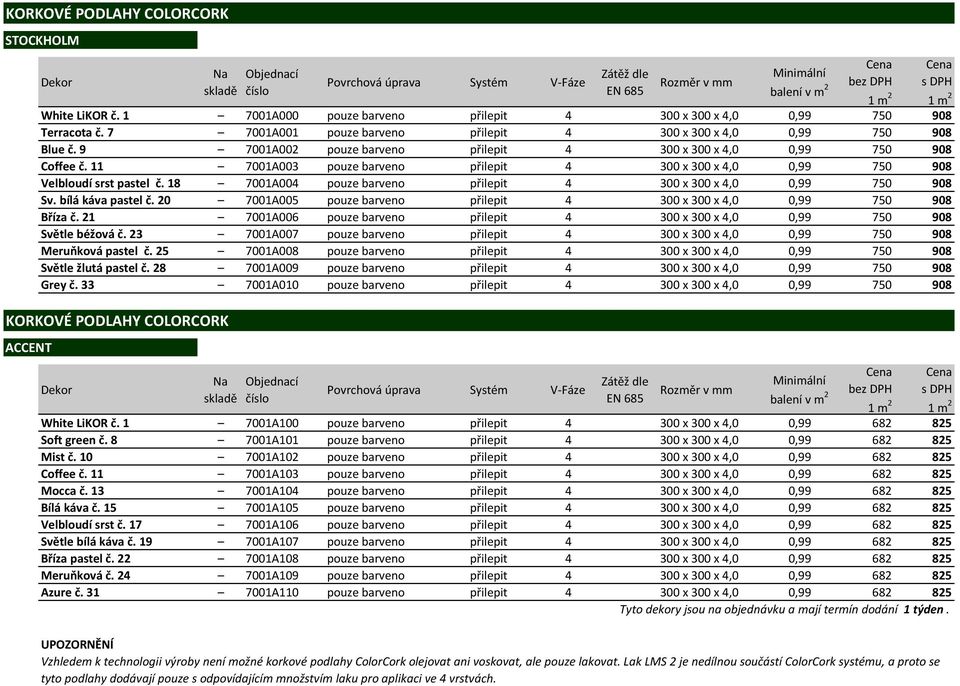Click decor Sv. bílá káva pastel č. 20
This screenshot has width=960, height=686.
[x=106, y=200]
